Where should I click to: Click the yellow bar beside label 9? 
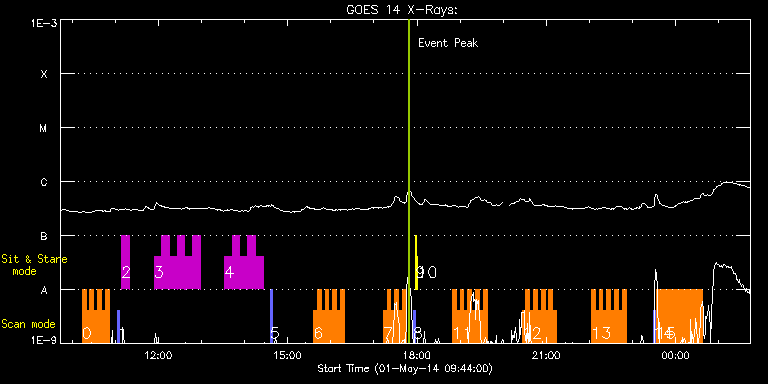416,262
